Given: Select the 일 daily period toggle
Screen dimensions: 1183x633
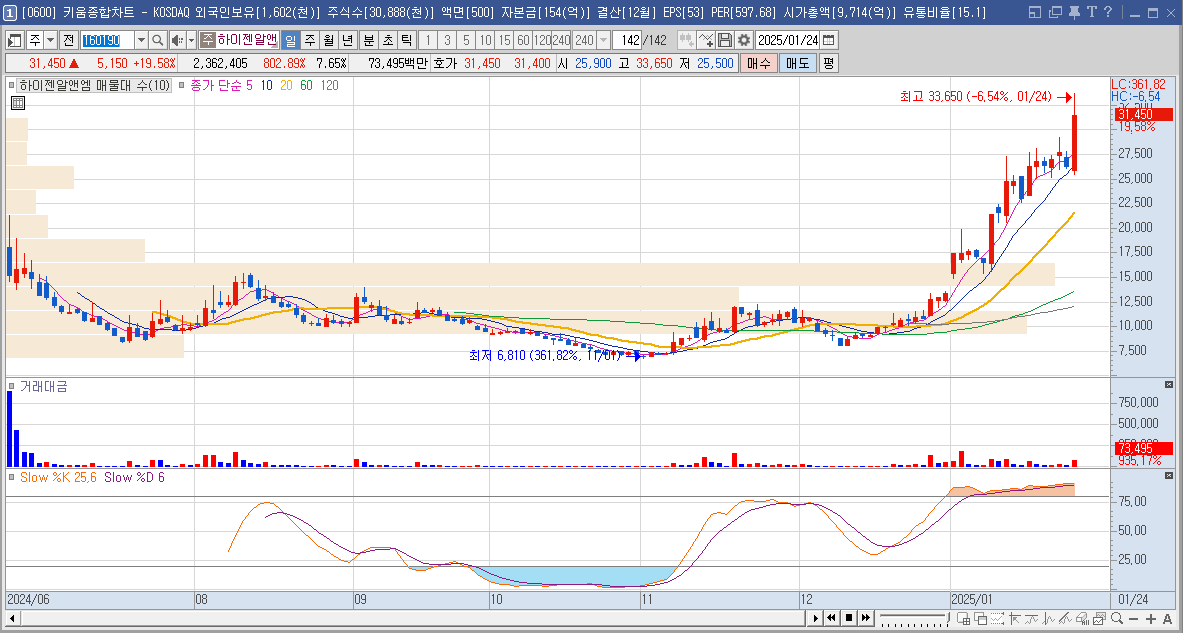Looking at the screenshot, I should click(290, 41).
